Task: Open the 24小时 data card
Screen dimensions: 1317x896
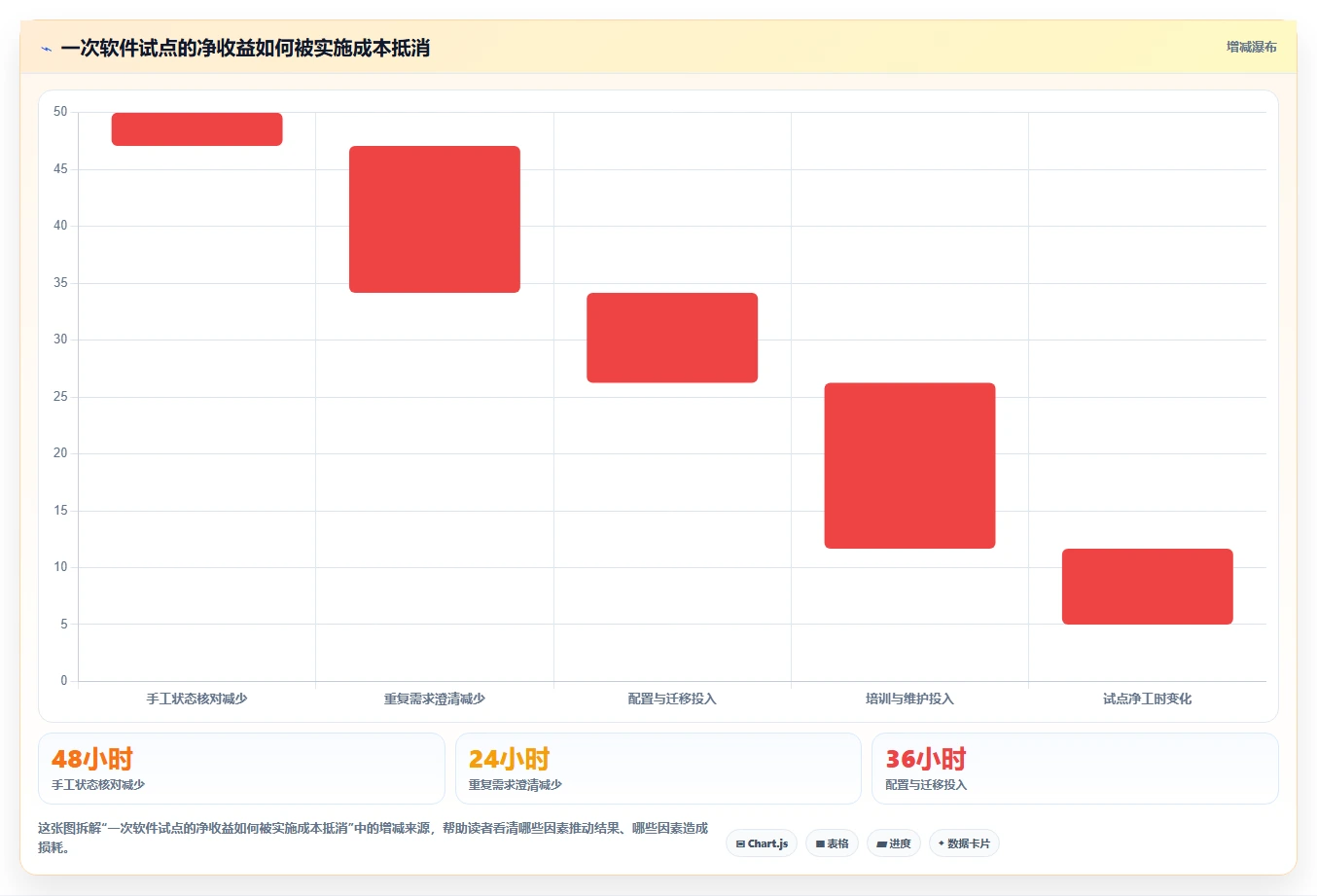Action: pyautogui.click(x=658, y=769)
